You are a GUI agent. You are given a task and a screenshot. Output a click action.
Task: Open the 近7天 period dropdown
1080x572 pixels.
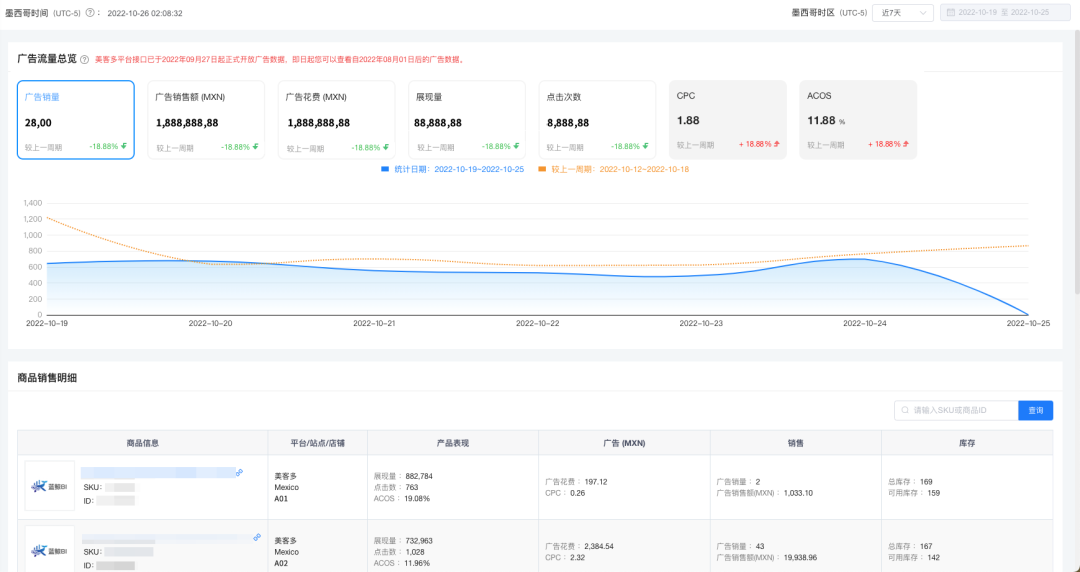tap(902, 12)
